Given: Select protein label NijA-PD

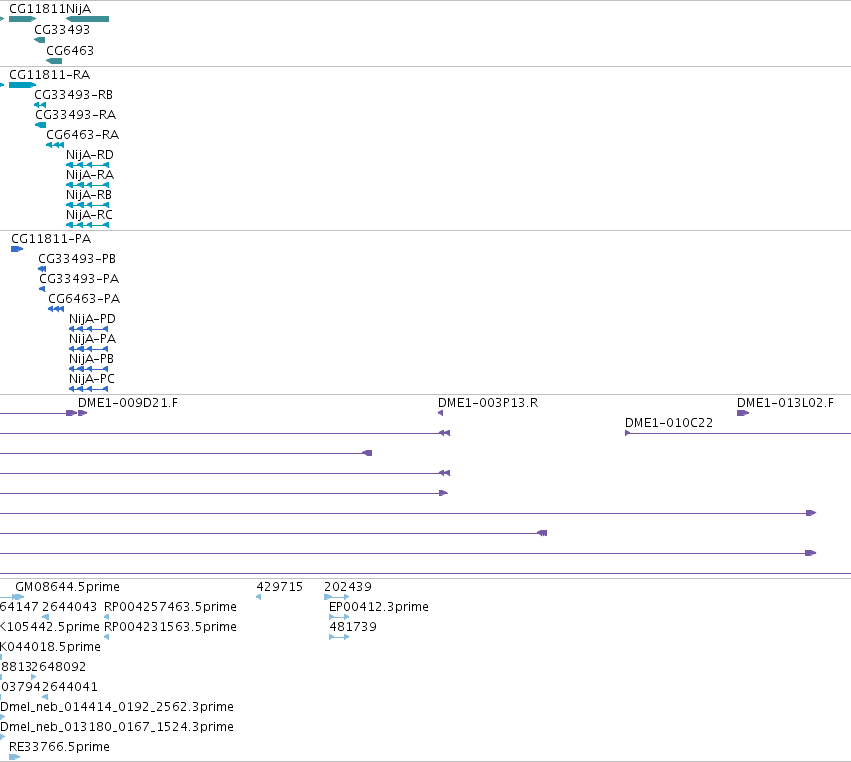Looking at the screenshot, I should pos(92,319).
